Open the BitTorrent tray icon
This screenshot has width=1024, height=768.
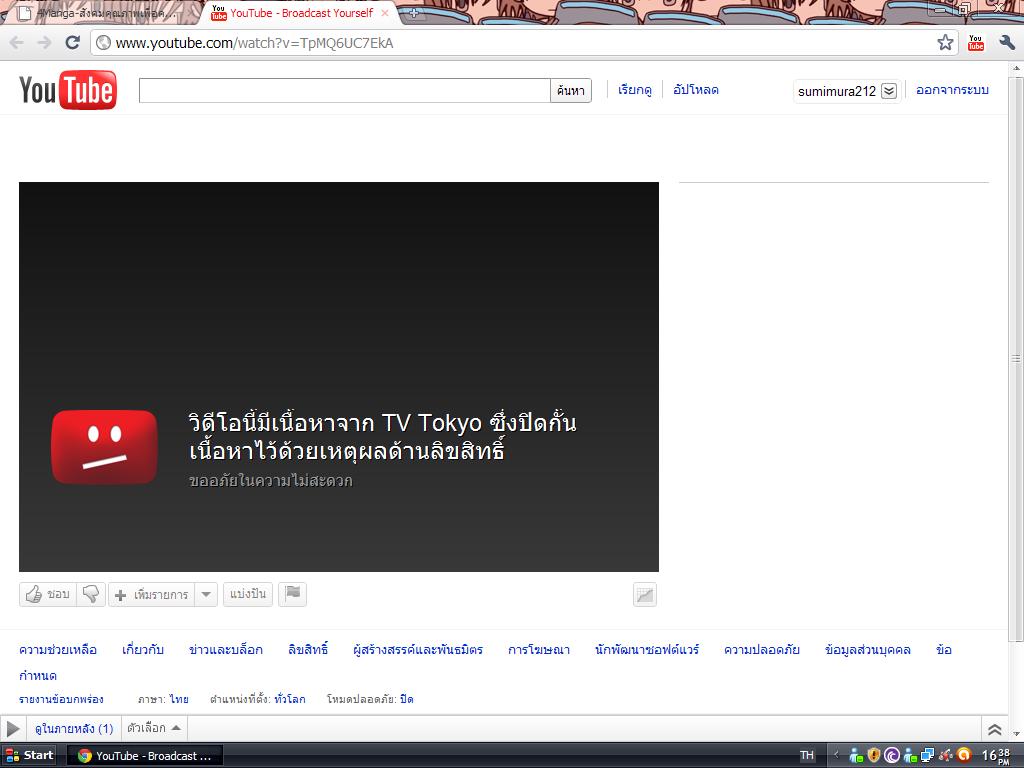[x=891, y=756]
